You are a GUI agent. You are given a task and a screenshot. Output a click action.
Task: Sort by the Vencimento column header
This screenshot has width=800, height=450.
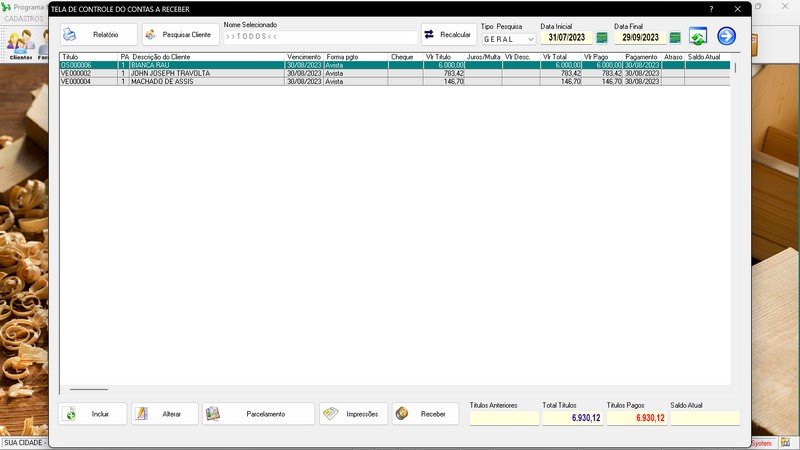pos(304,57)
